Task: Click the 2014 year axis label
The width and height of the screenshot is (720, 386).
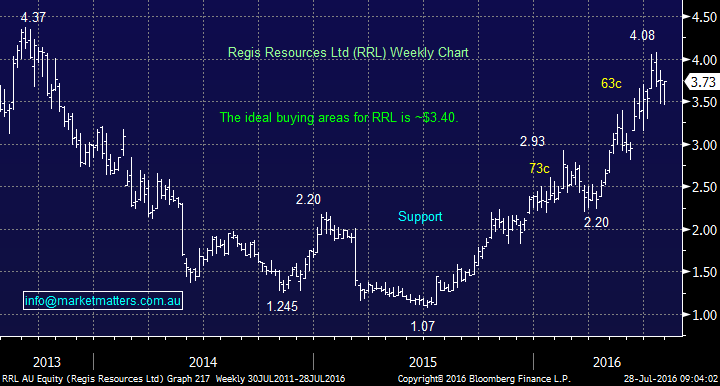Action: point(203,362)
